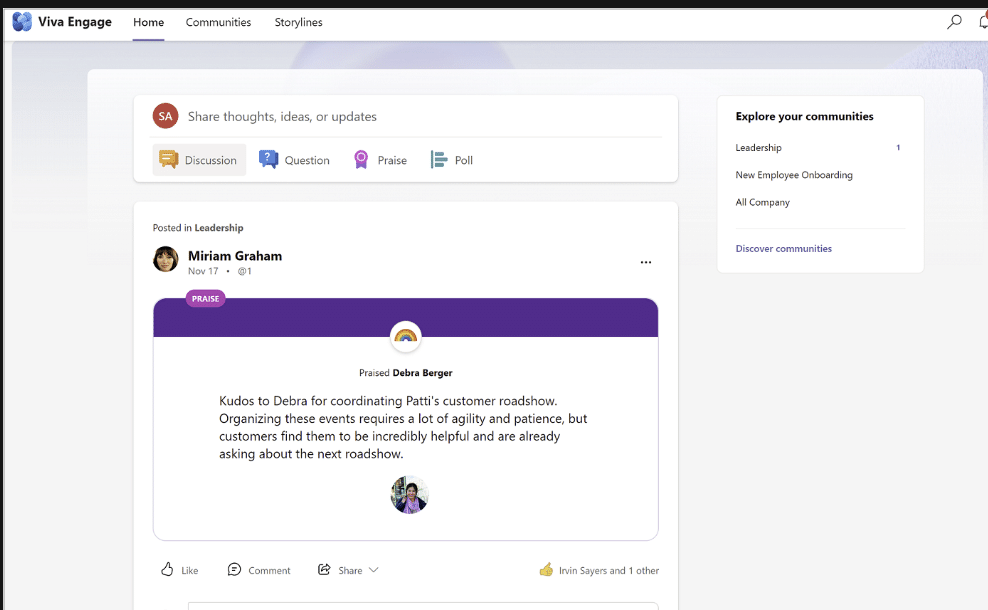Click the rainbow praise badge icon
Viewport: 988px width, 610px height.
point(406,337)
